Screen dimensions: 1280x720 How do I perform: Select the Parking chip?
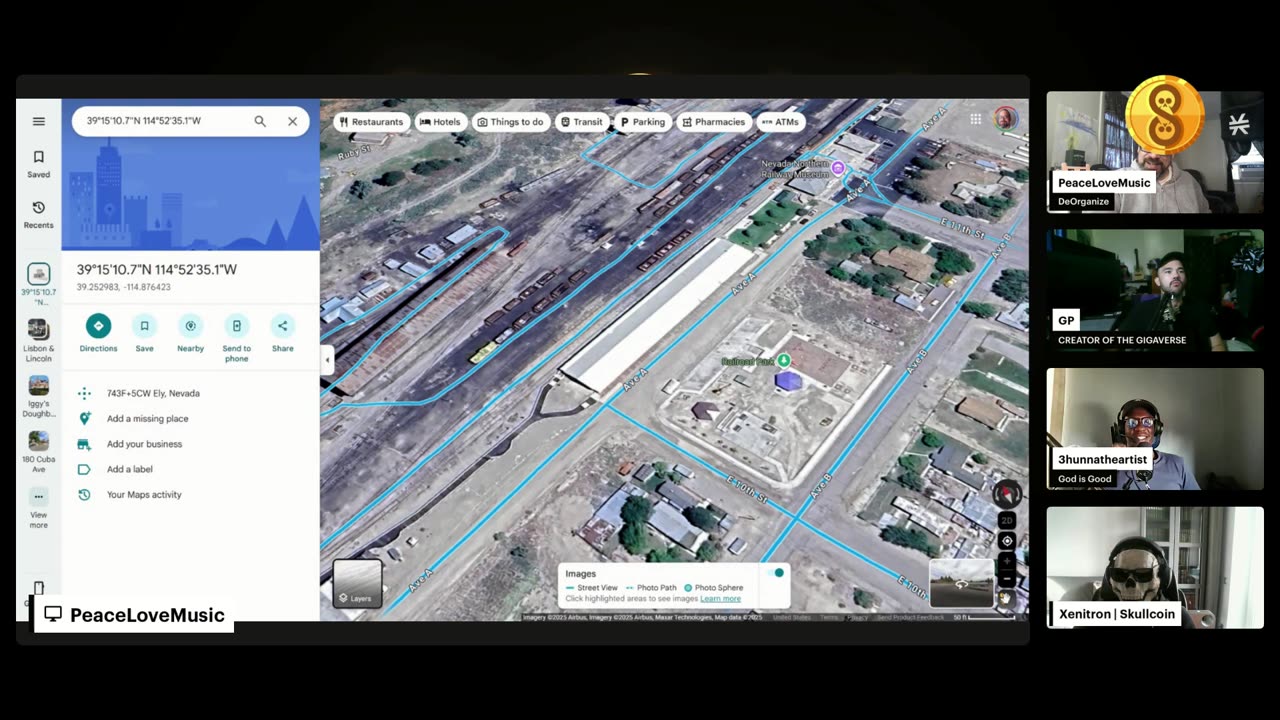[642, 122]
